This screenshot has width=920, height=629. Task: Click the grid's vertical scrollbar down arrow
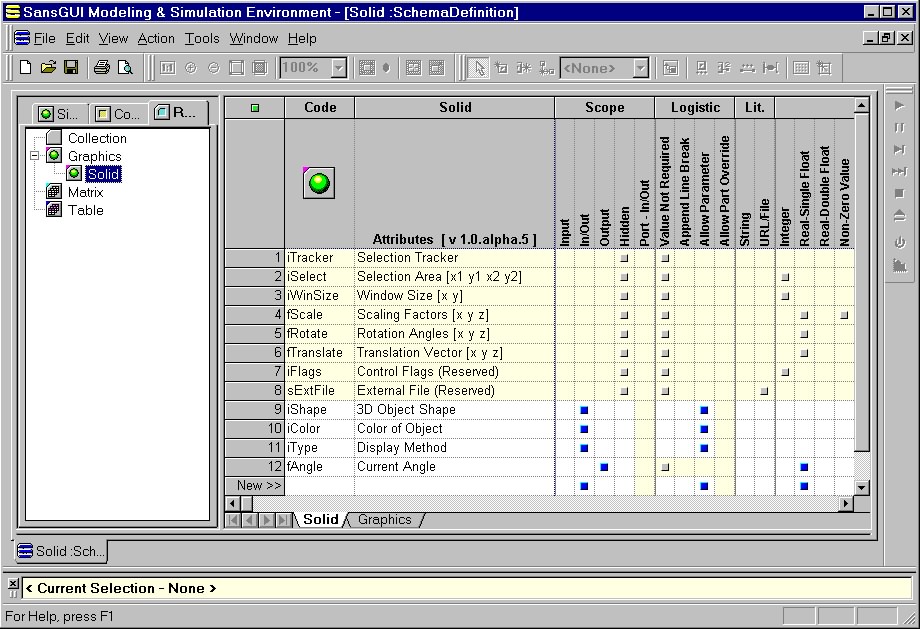pos(862,487)
